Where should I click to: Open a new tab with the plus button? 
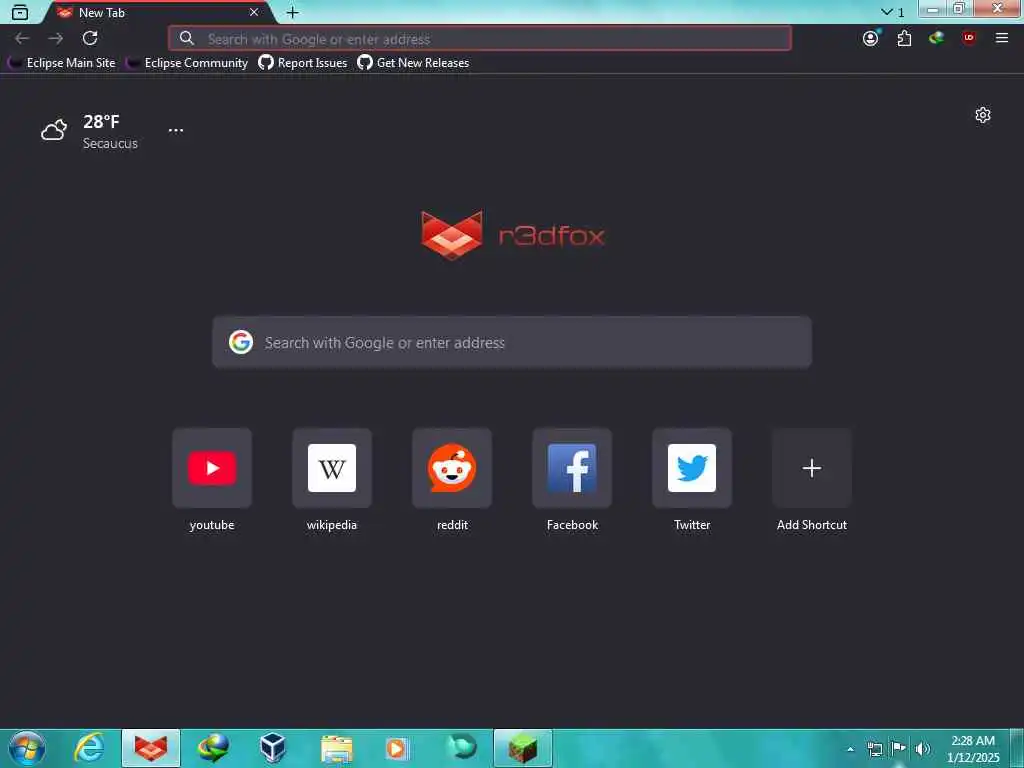click(293, 12)
